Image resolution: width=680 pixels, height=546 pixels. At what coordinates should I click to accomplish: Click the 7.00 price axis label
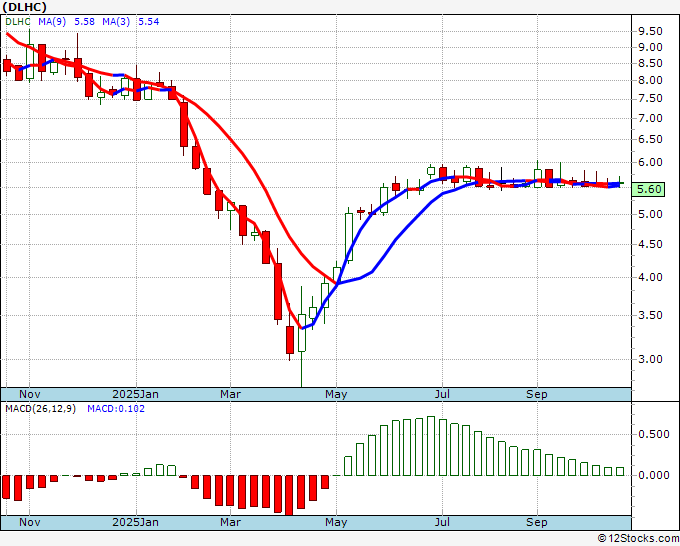650,118
